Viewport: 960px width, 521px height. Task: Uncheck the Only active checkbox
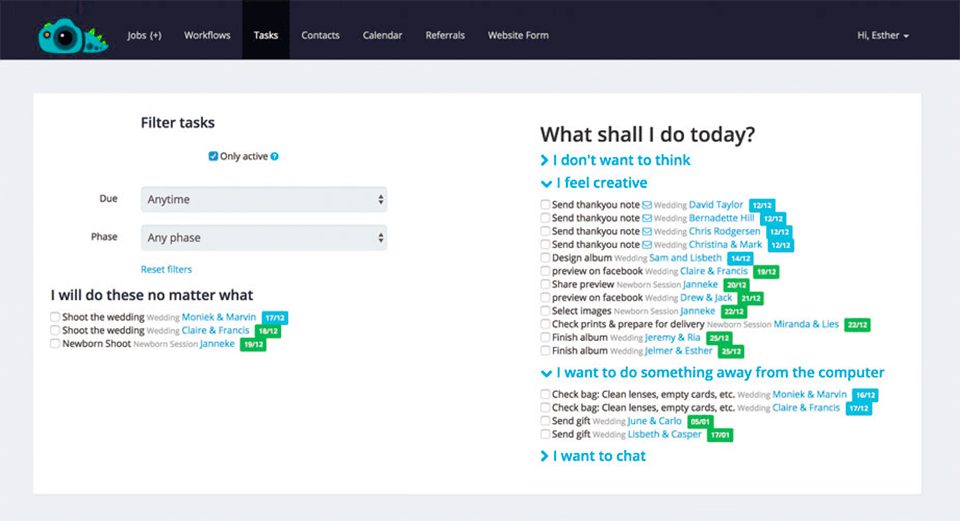[213, 156]
